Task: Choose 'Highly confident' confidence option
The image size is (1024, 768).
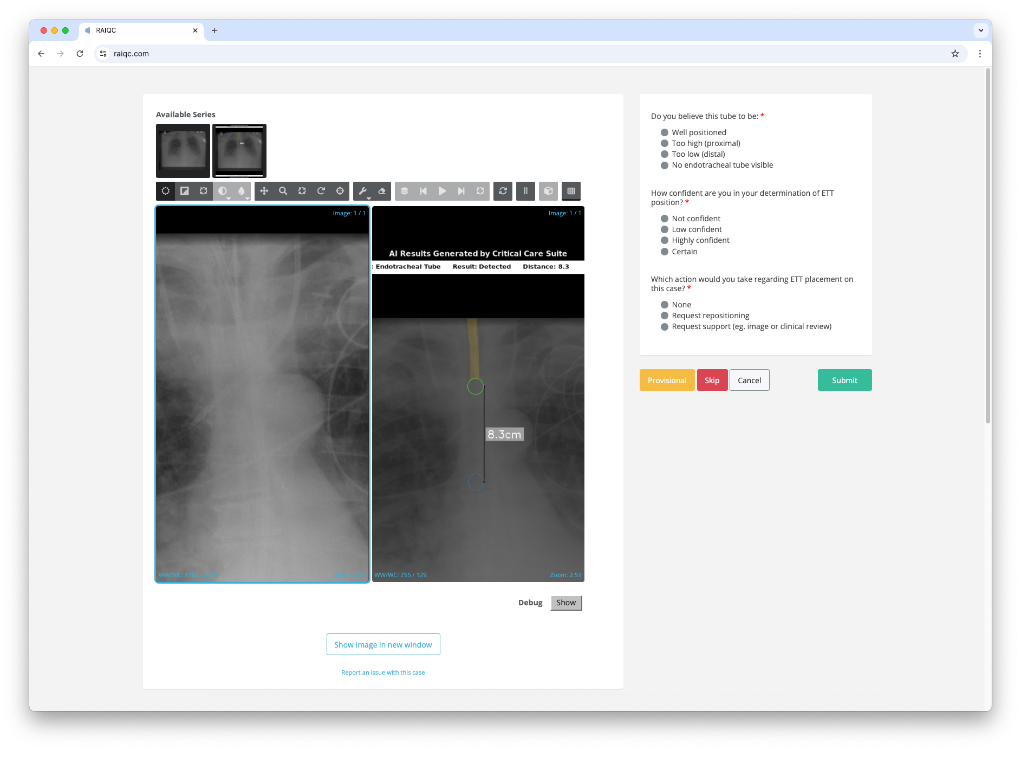Action: pos(665,240)
